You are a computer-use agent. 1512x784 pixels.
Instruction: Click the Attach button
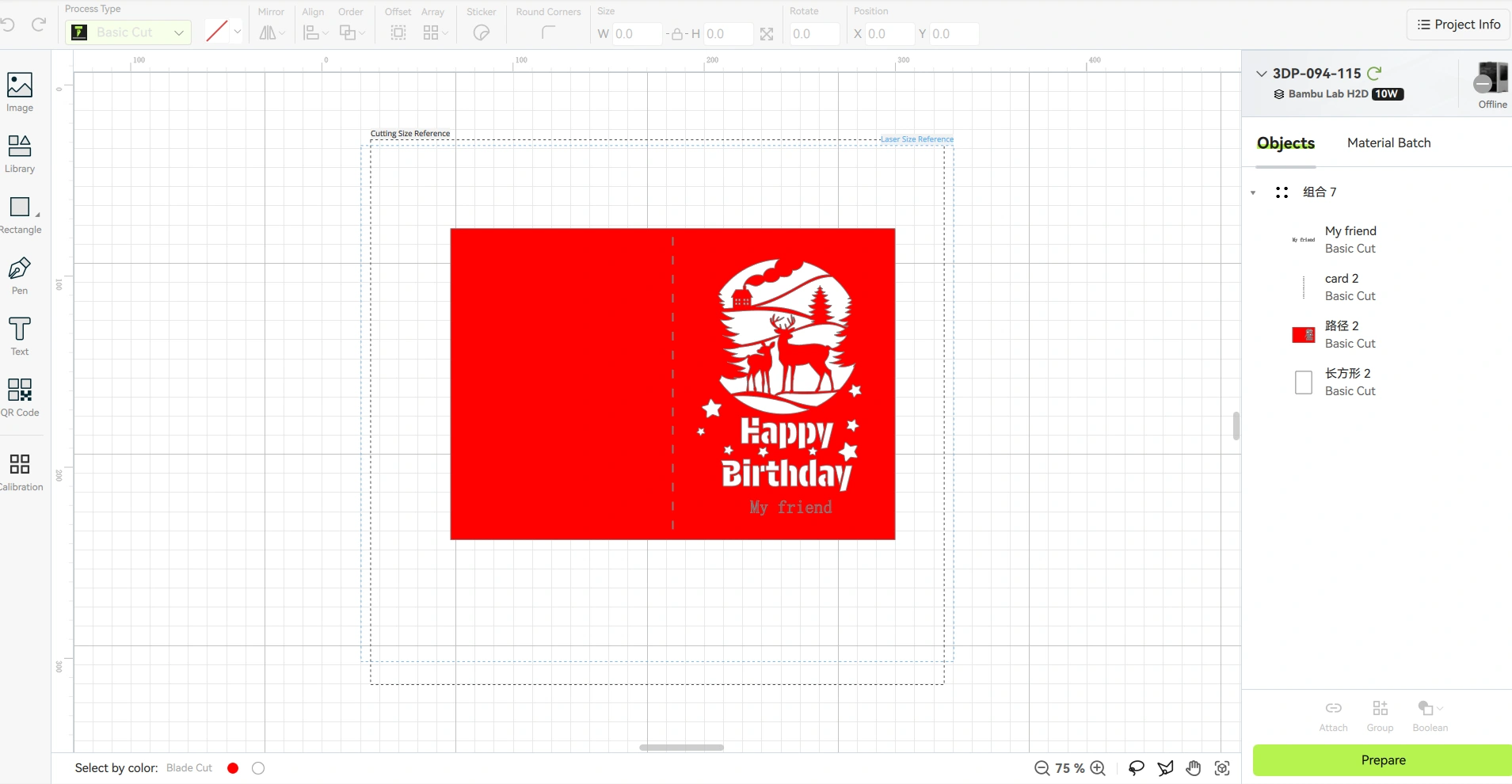click(x=1334, y=716)
